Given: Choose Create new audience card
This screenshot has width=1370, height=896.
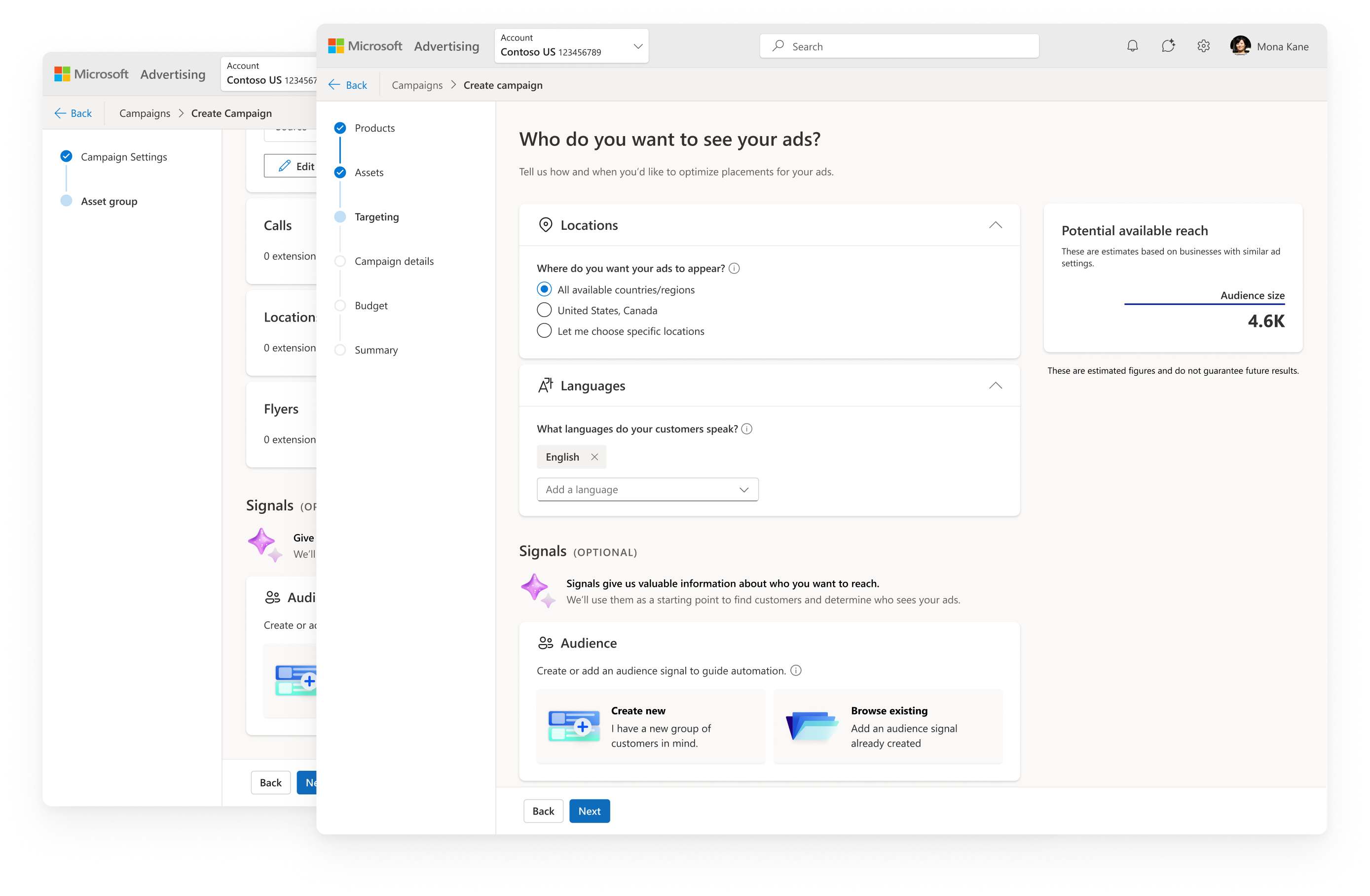Looking at the screenshot, I should tap(651, 726).
